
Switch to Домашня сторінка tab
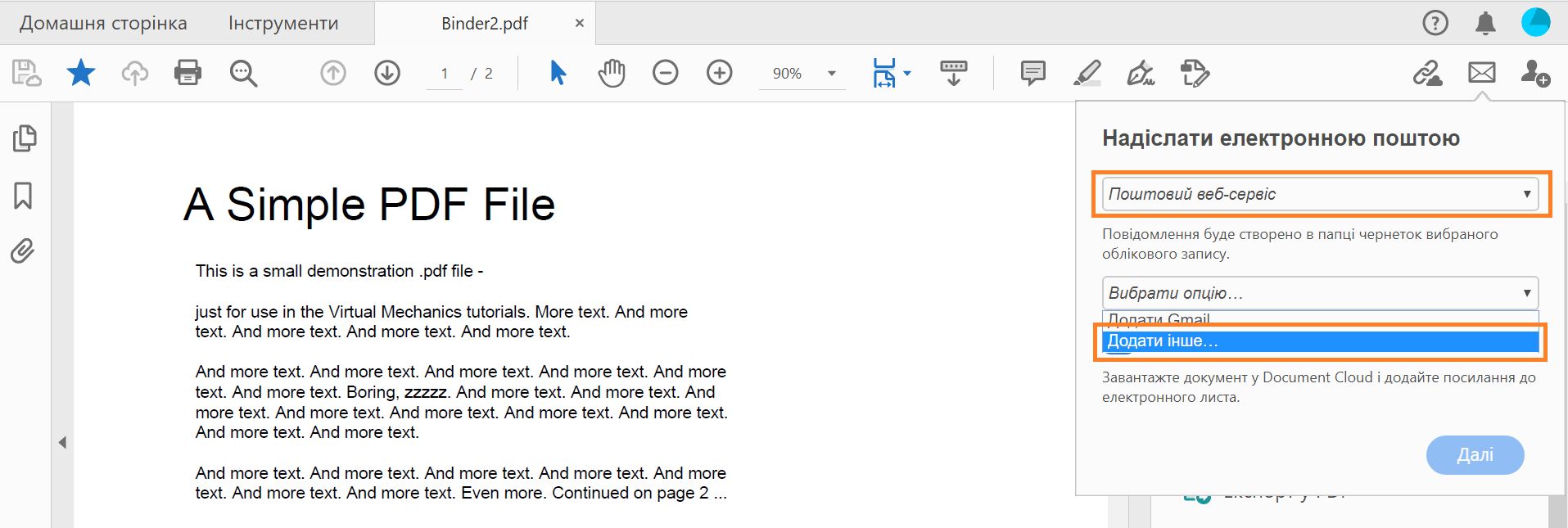103,23
